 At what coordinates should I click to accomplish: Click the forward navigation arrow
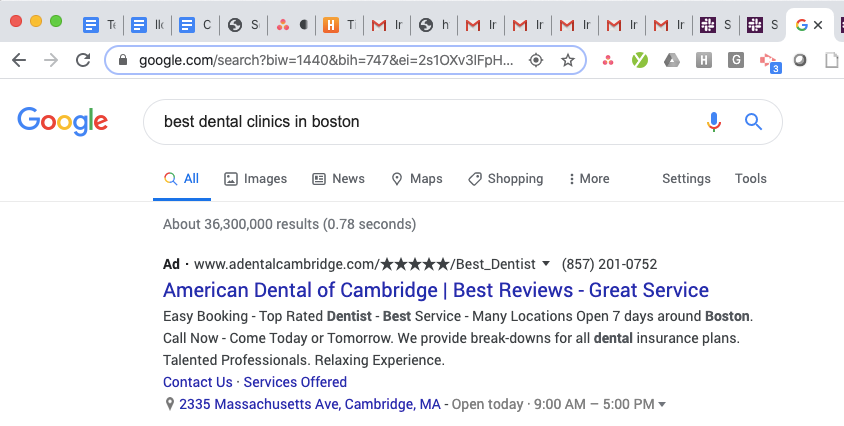coord(51,60)
